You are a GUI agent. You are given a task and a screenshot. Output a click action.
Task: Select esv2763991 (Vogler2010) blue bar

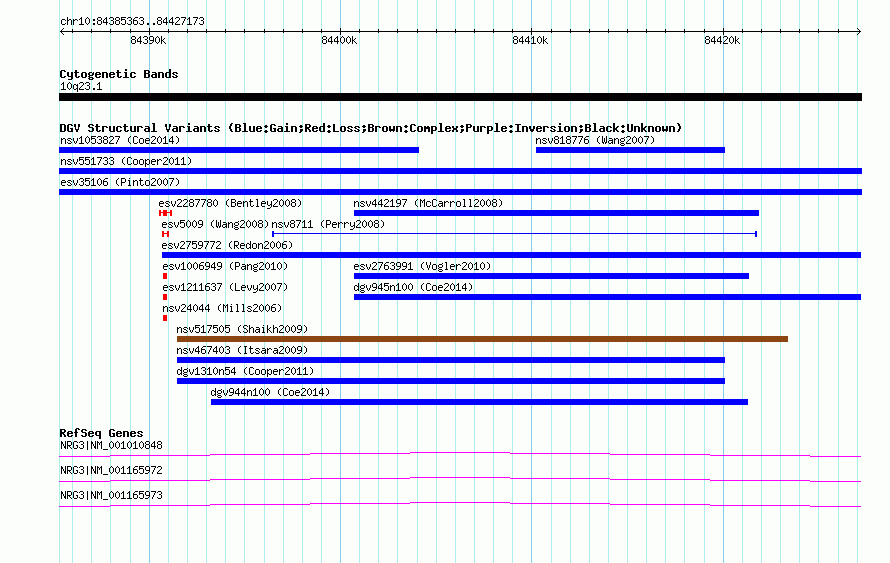(551, 276)
